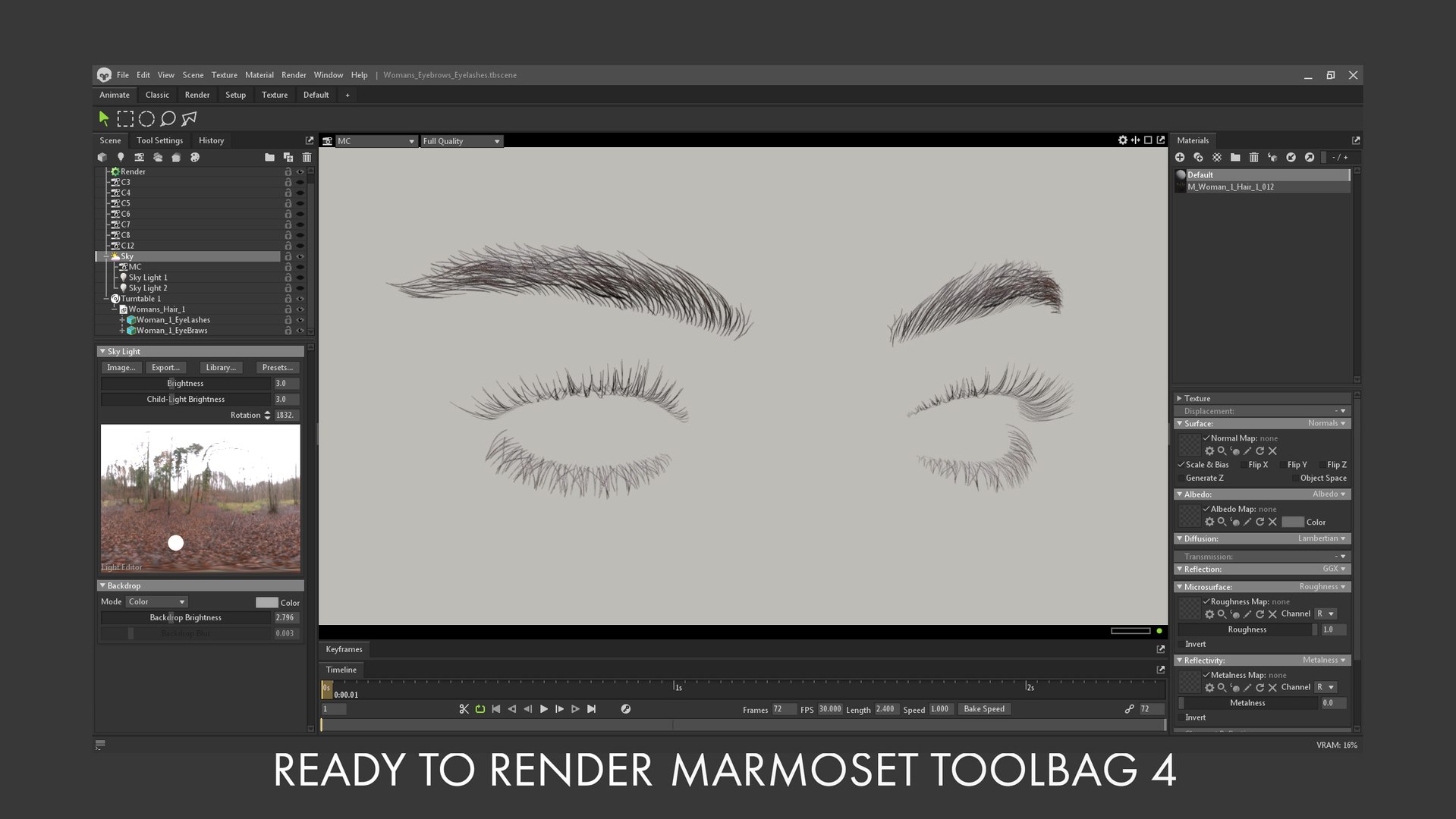Open sky Library... button
Image resolution: width=1456 pixels, height=819 pixels.
point(221,368)
